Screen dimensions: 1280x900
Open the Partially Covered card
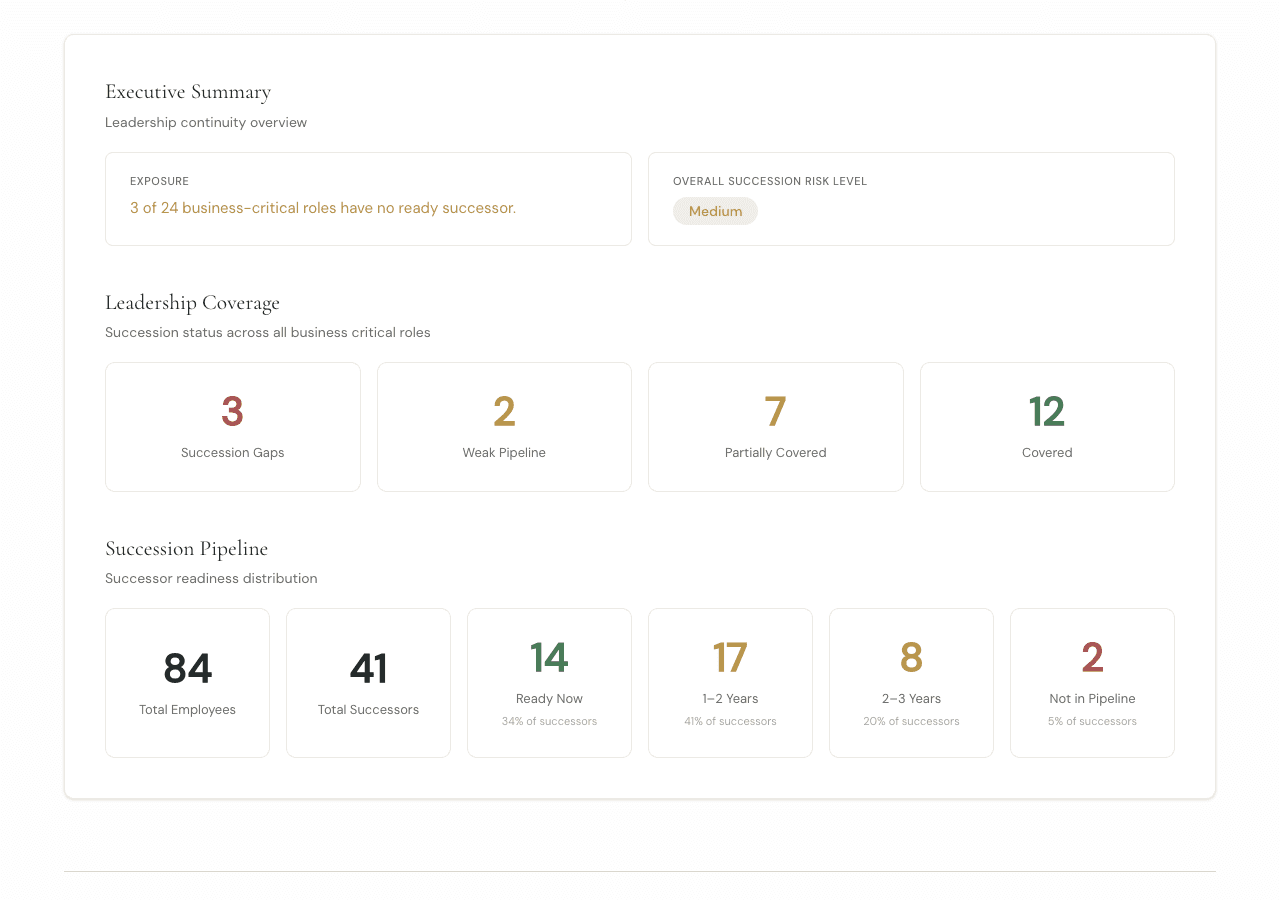click(775, 427)
